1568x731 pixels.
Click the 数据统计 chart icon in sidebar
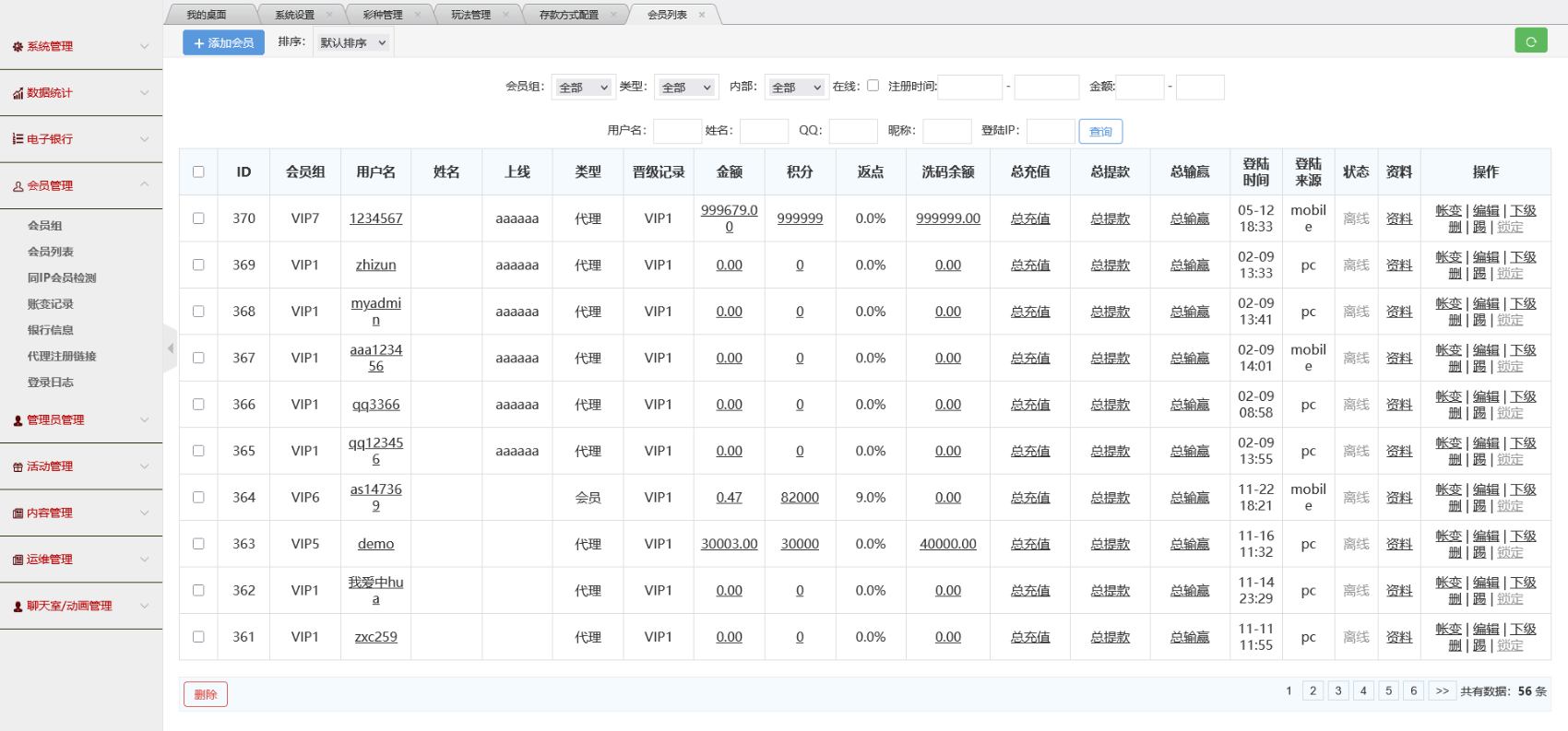[18, 93]
